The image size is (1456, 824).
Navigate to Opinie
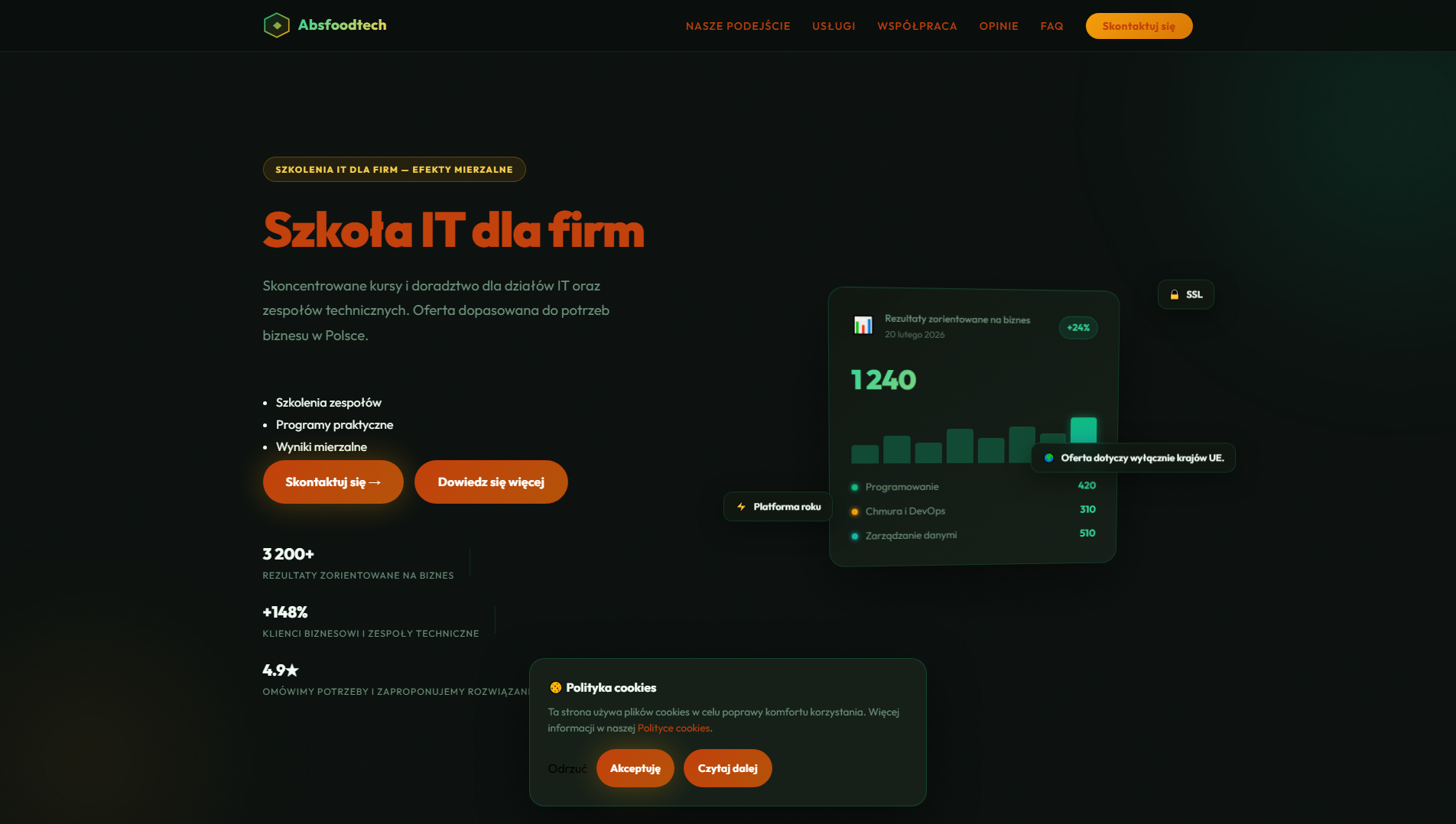tap(999, 26)
